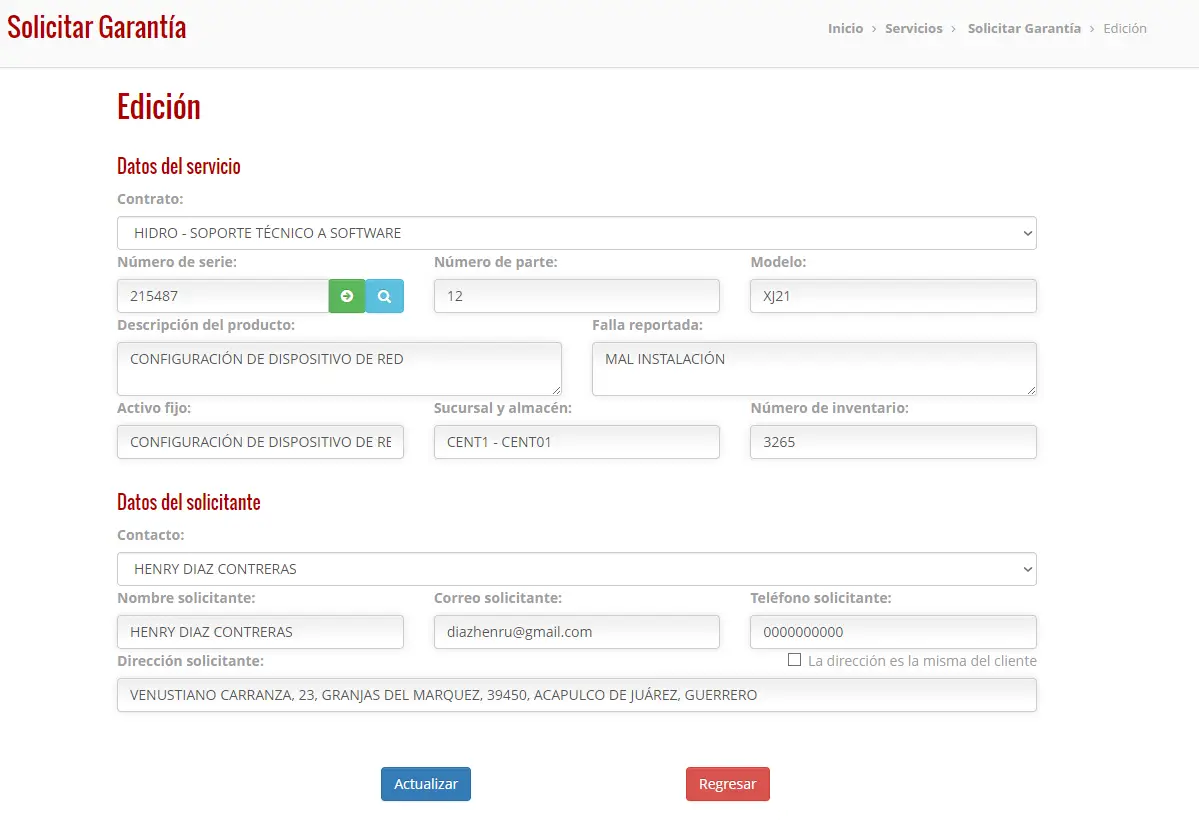Go to Inicio in breadcrumb
Screen dimensions: 1199x825
click(x=845, y=28)
